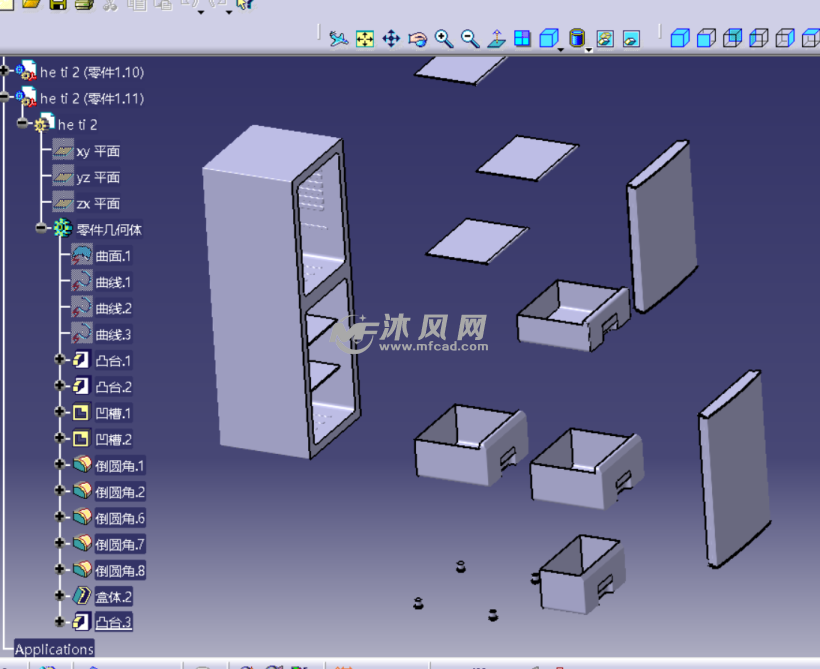
Task: Select the Fit All In tool
Action: (365, 38)
